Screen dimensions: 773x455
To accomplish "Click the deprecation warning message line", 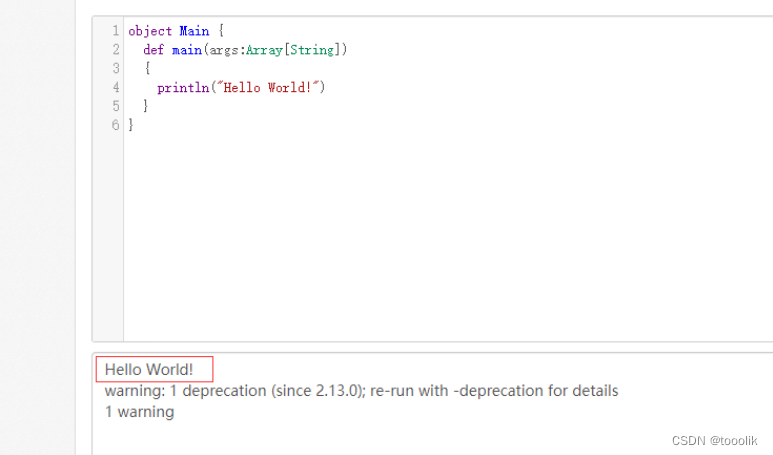I will 361,391.
